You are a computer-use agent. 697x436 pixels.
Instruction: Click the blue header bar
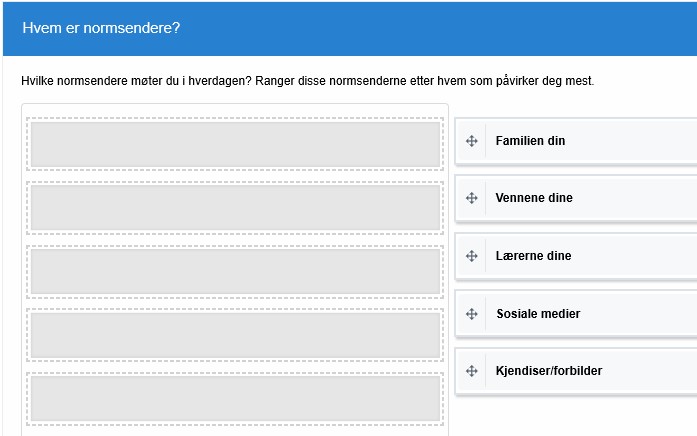pos(350,29)
